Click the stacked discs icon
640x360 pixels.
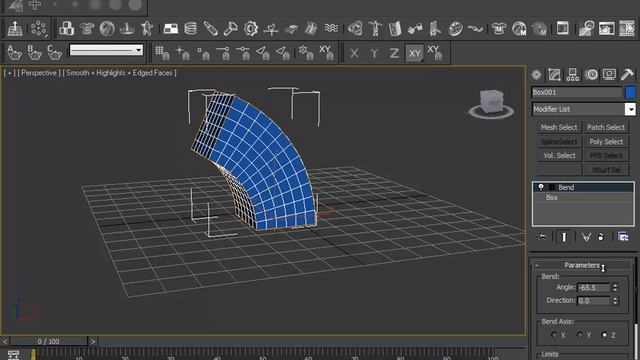pyautogui.click(x=191, y=29)
